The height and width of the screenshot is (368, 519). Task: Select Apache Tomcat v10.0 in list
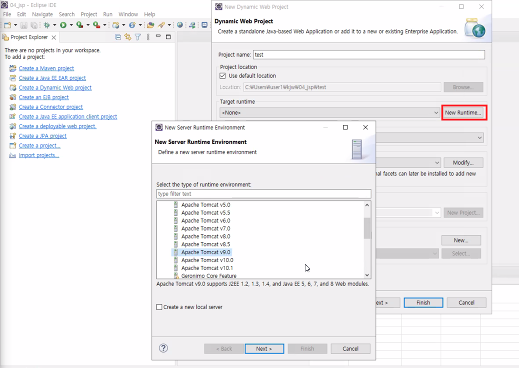click(207, 260)
